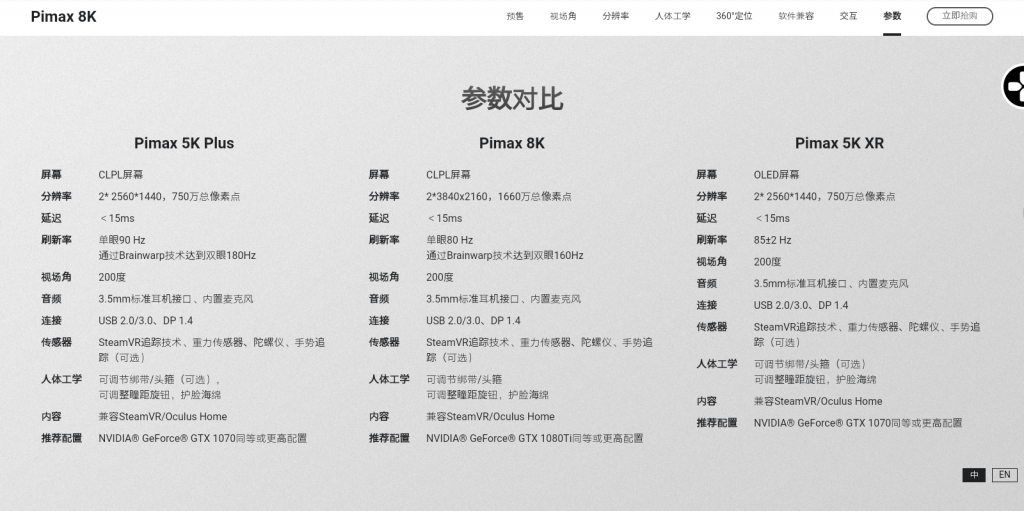Viewport: 1024px width, 511px height.
Task: Click the Pimax 5K XR column title
Action: [839, 143]
